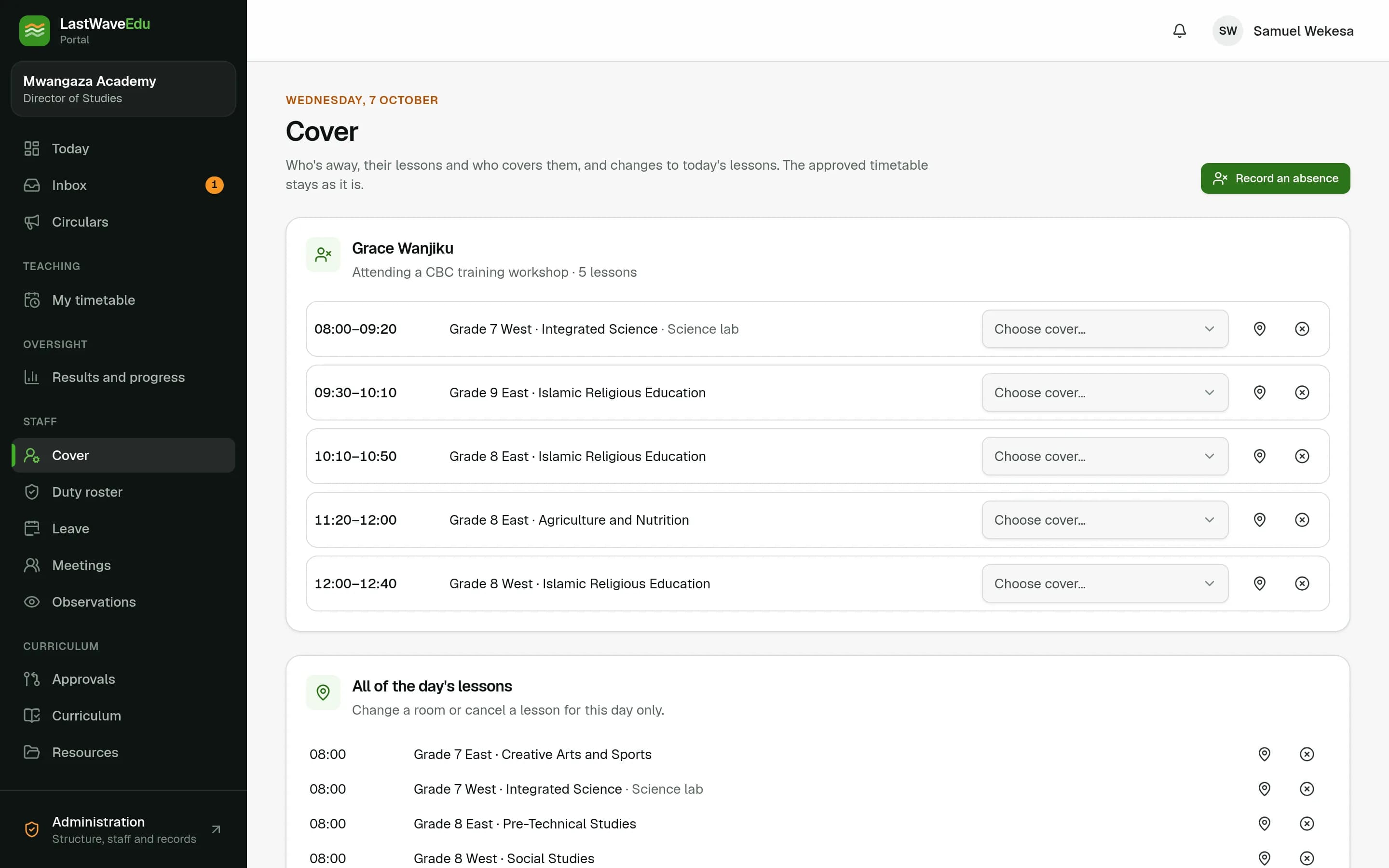The width and height of the screenshot is (1389, 868).
Task: Change room for Pre-Technical Studies lesson
Action: click(x=1264, y=824)
